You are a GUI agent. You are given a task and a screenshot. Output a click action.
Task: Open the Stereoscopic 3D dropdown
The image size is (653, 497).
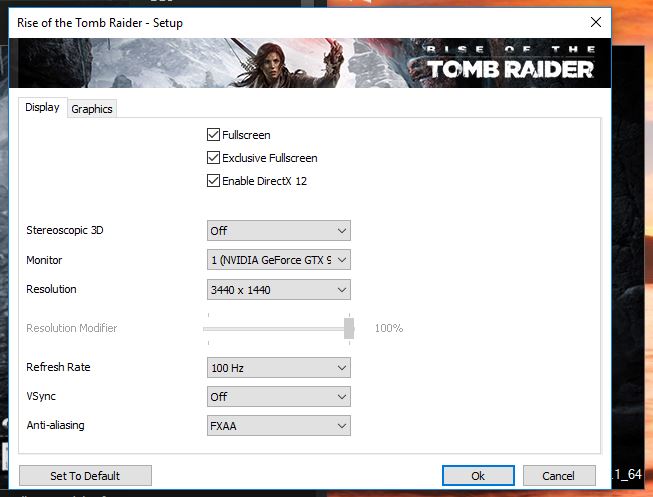pyautogui.click(x=279, y=230)
